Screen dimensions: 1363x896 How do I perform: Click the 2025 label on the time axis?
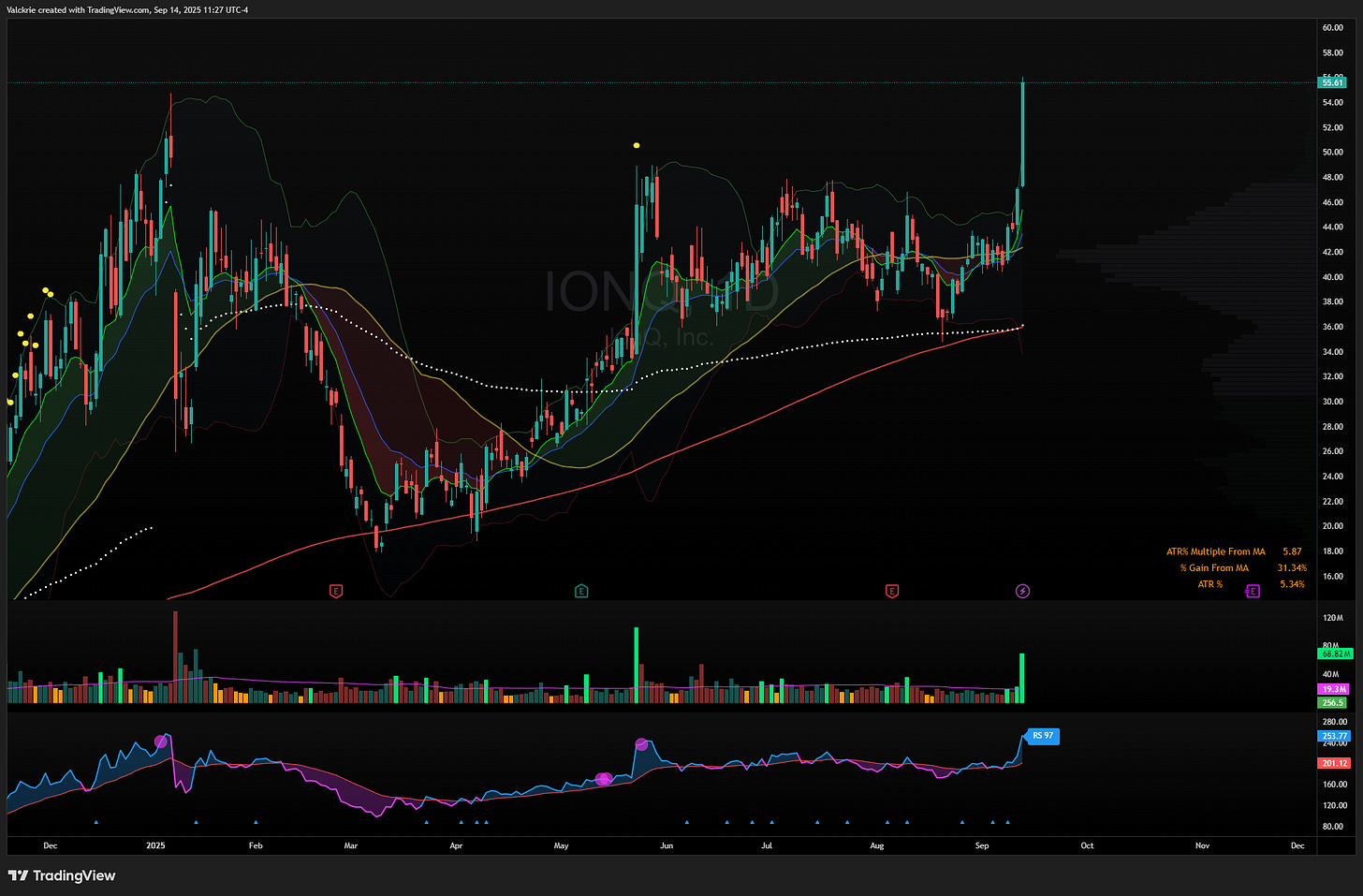click(155, 845)
